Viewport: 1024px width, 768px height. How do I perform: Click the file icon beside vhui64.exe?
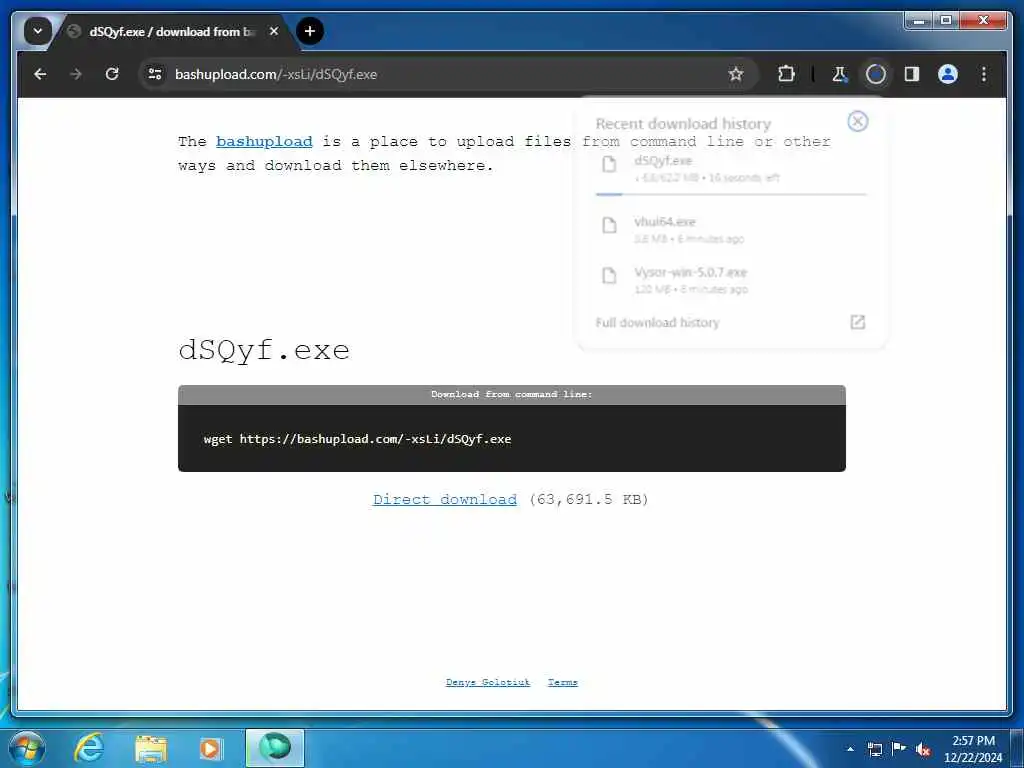(609, 225)
